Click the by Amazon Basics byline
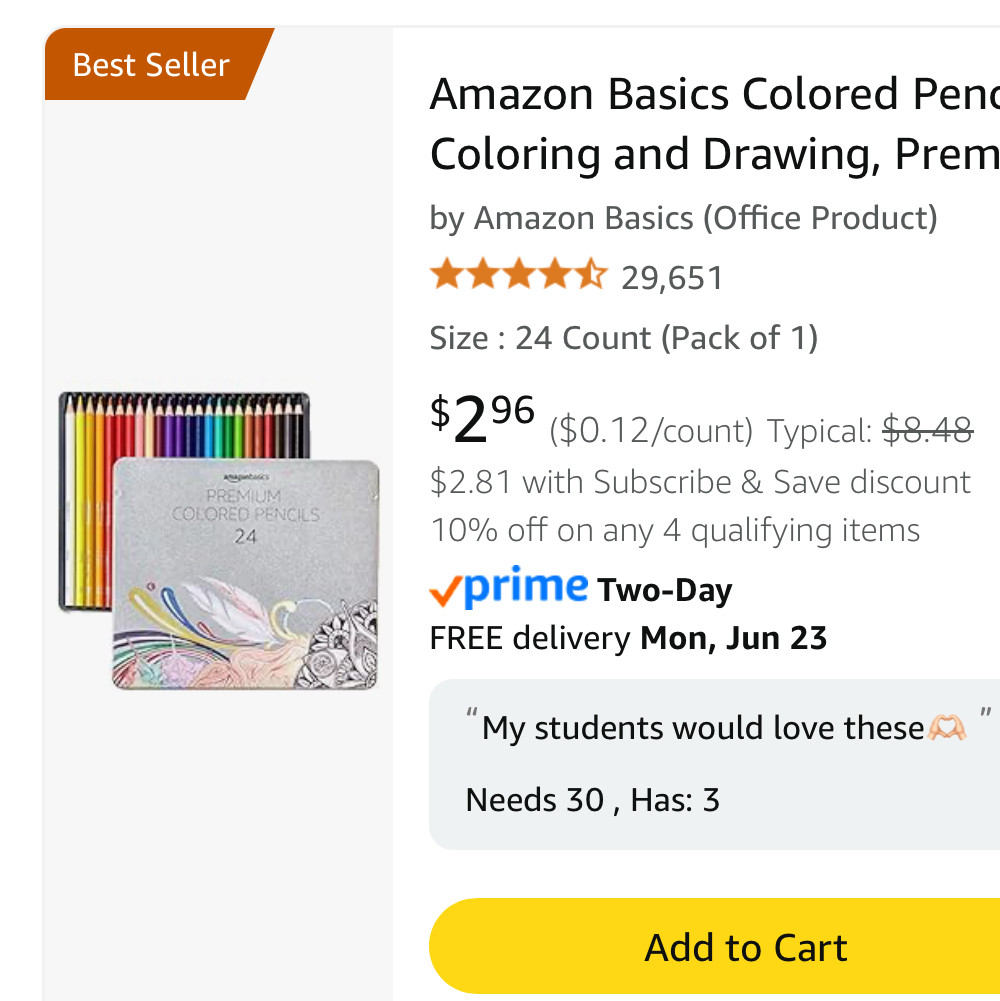The width and height of the screenshot is (1000, 1001). click(683, 218)
